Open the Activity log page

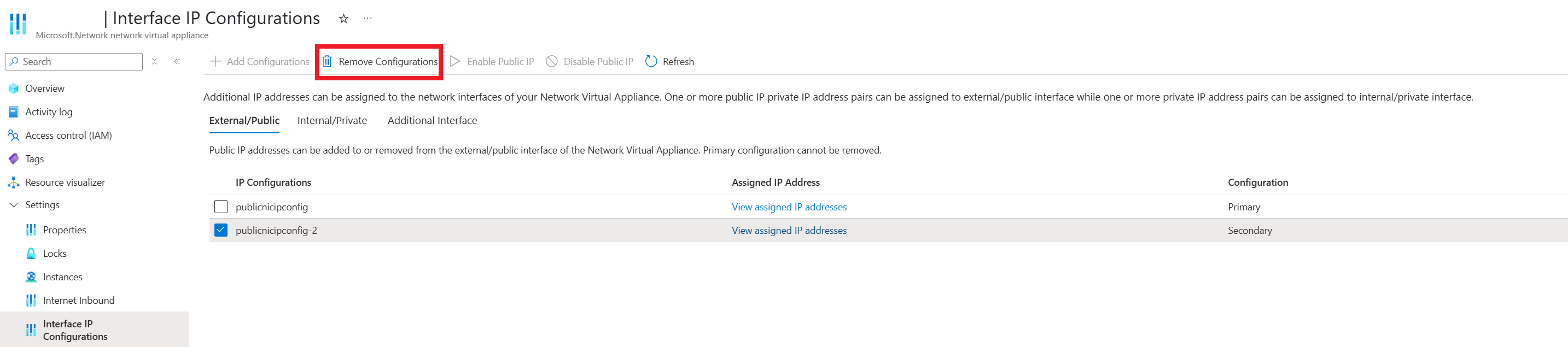coord(49,112)
